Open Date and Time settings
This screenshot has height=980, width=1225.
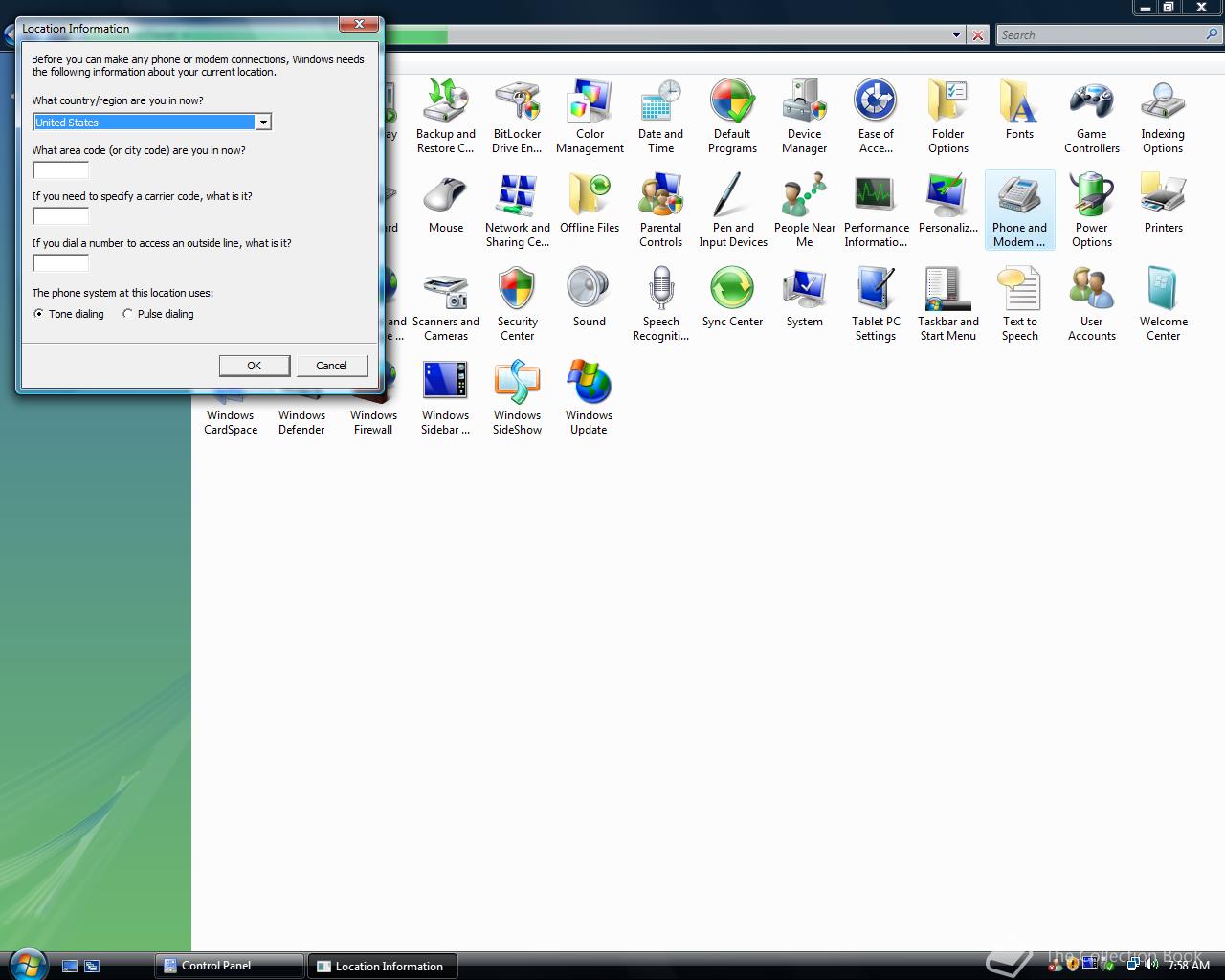tap(660, 117)
